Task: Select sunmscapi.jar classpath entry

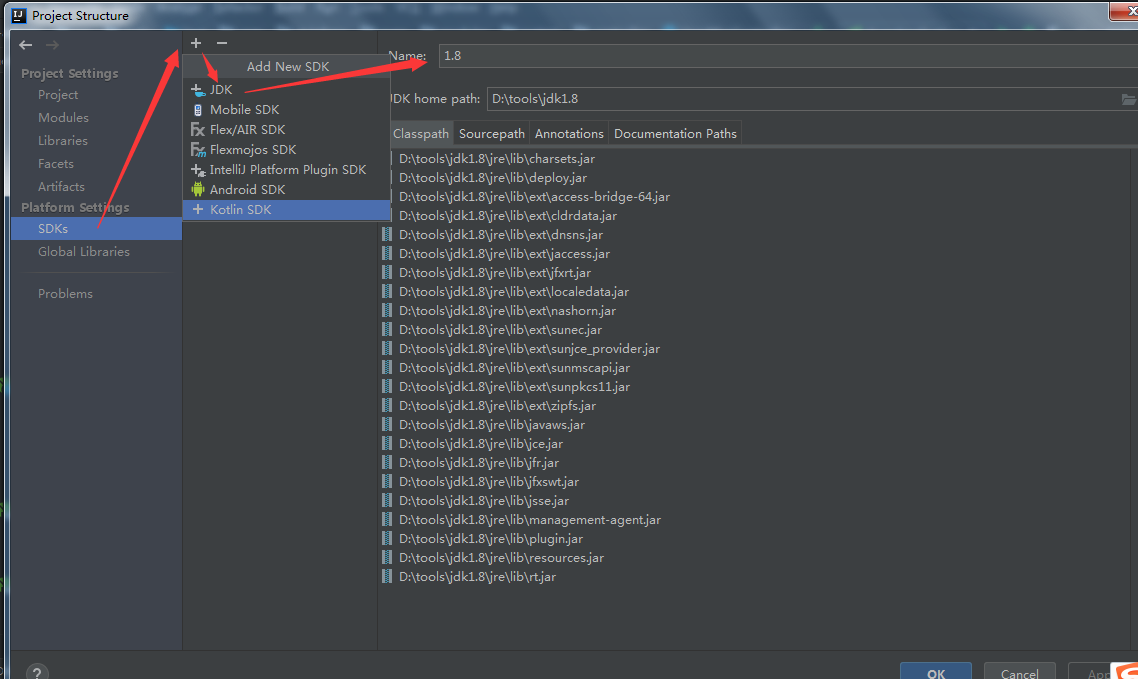Action: (514, 368)
